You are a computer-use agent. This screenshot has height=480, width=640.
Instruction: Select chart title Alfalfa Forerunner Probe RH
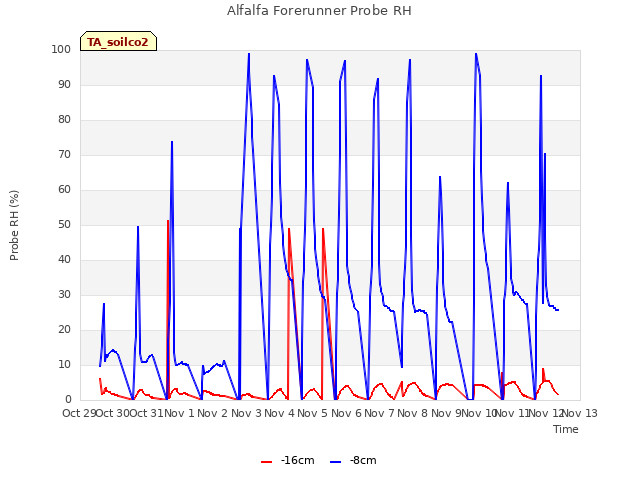coord(319,11)
